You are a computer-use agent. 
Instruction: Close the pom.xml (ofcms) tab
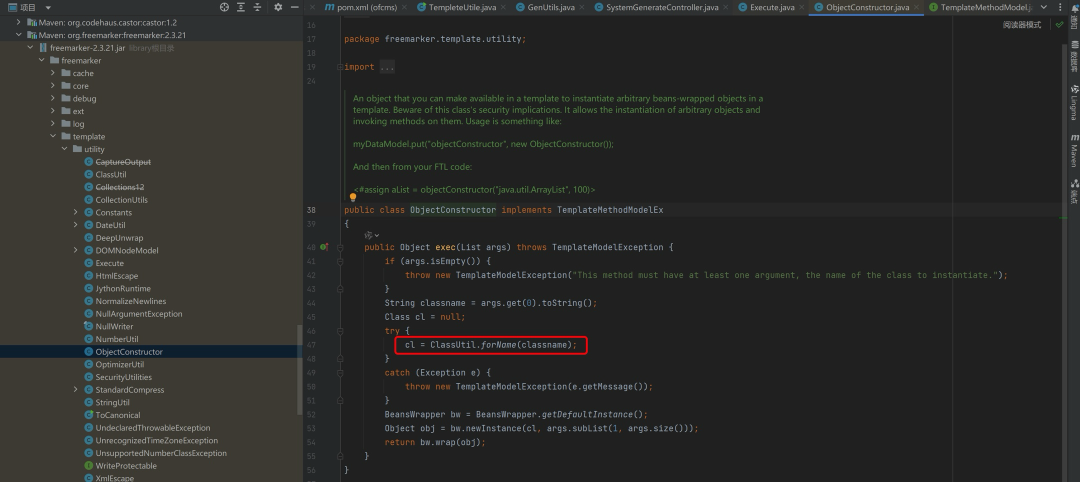pos(406,7)
